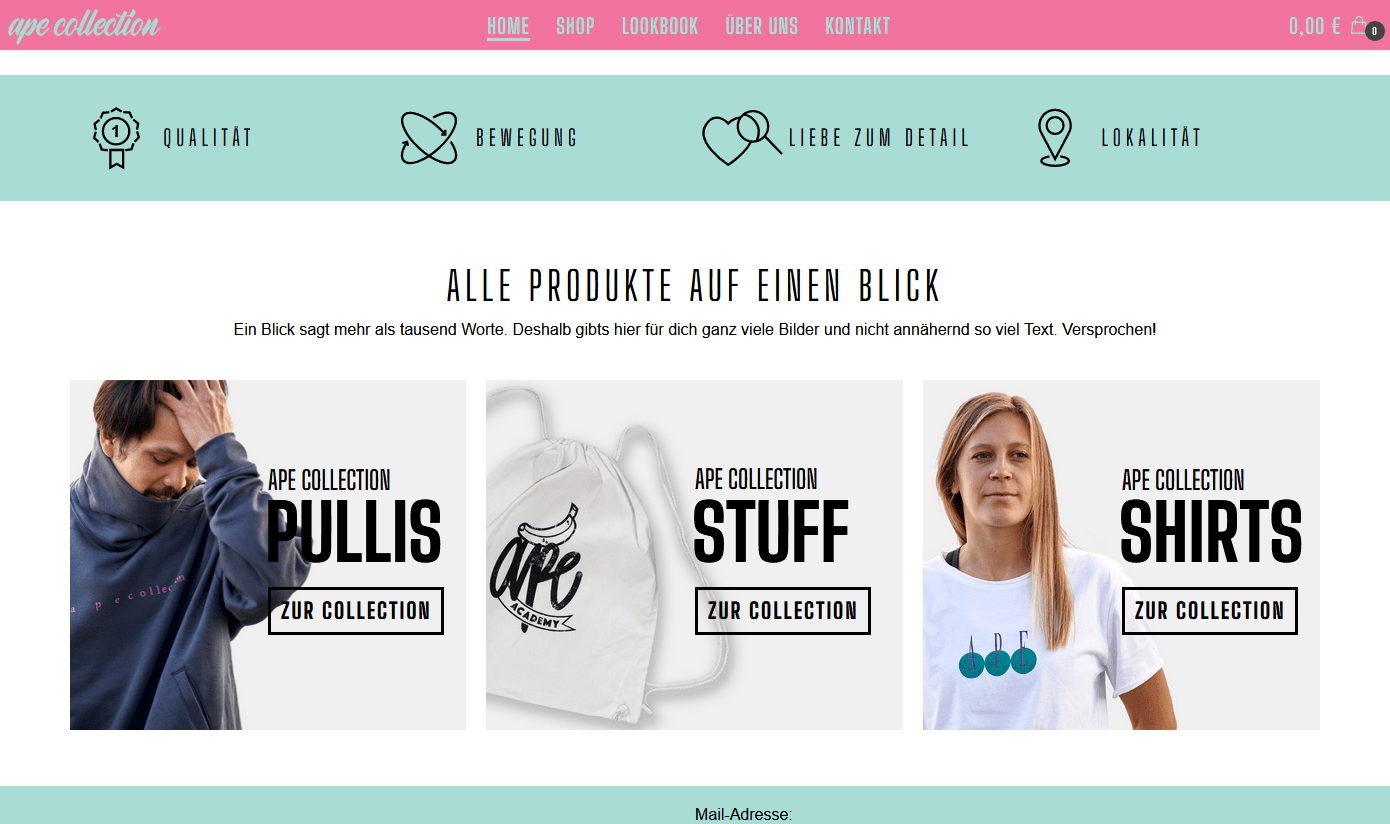Open the Shop menu item
The image size is (1390, 824).
(x=575, y=26)
